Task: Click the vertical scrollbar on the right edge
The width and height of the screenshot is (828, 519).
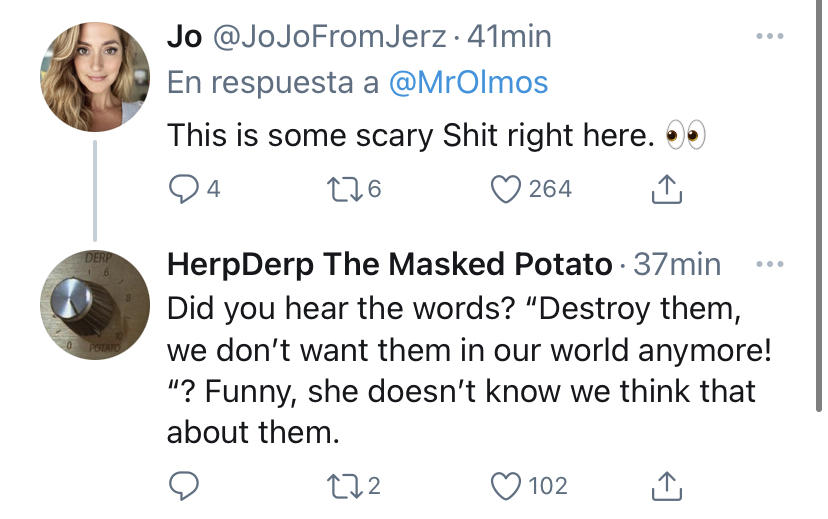Action: coord(819,206)
